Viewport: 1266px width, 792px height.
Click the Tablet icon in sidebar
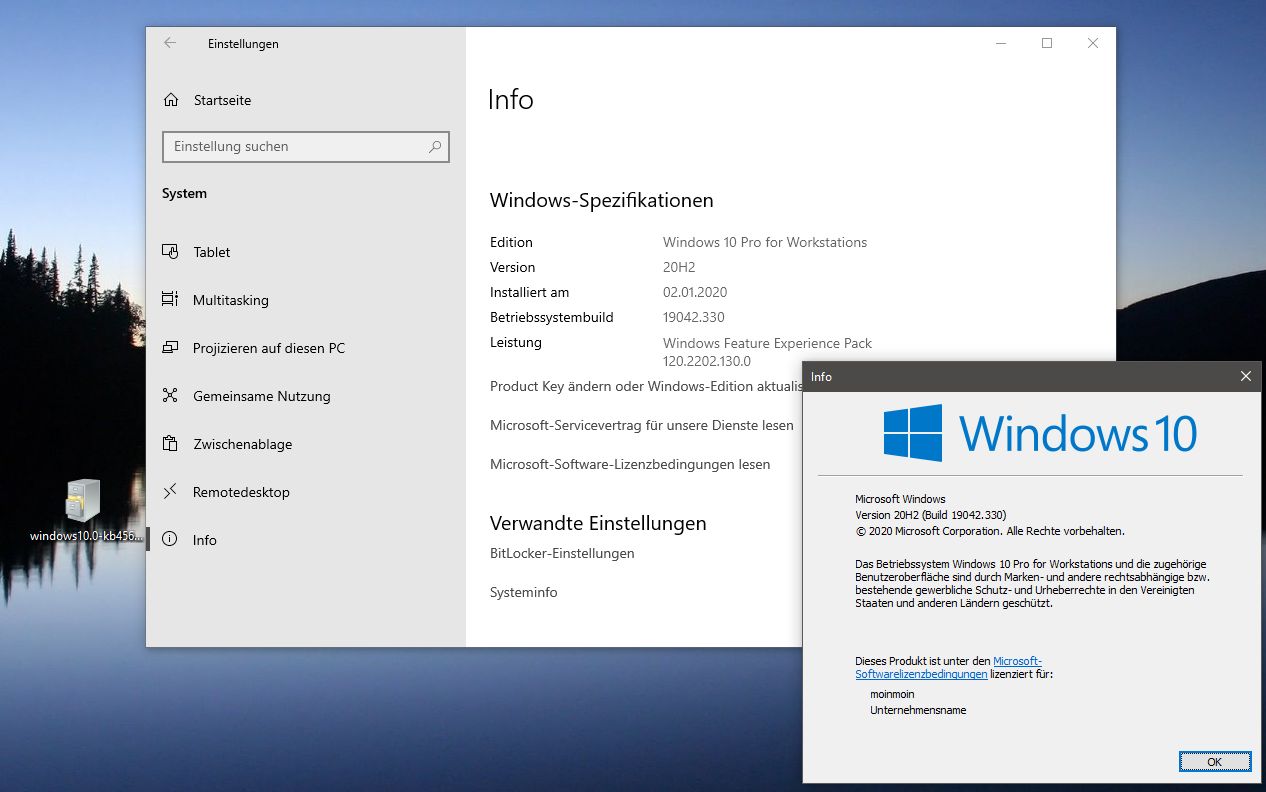[170, 252]
